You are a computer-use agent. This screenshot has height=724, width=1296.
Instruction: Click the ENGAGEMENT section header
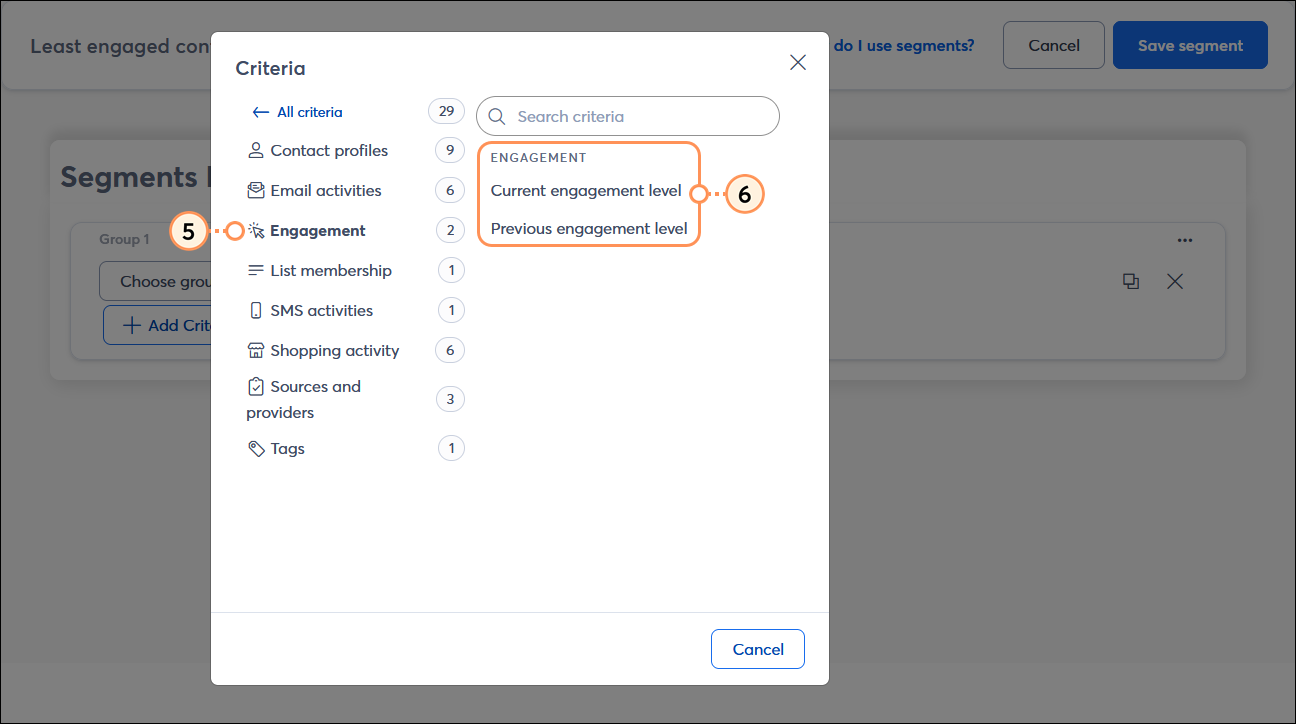tap(538, 158)
